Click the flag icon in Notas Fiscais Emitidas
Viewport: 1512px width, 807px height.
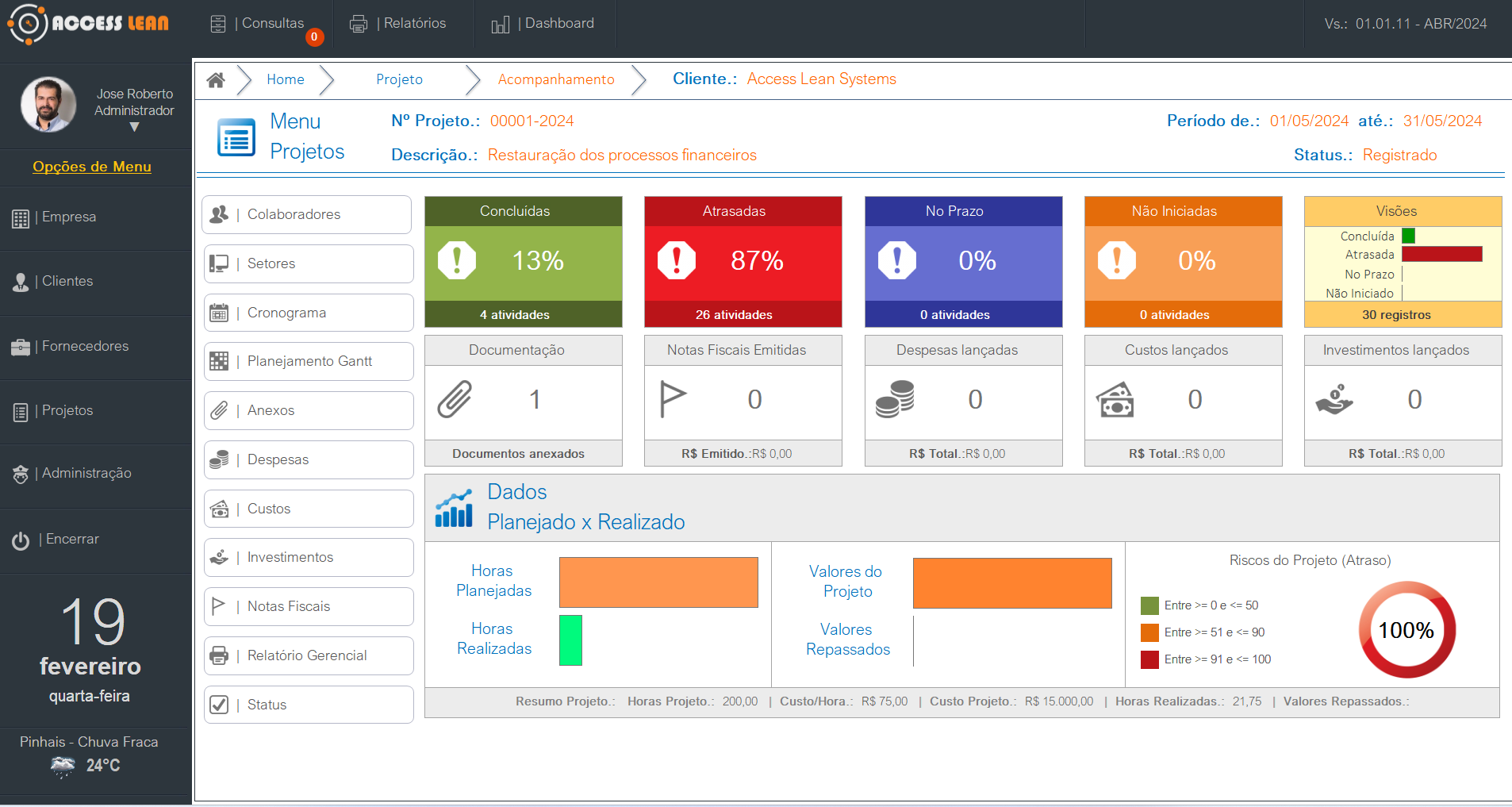click(673, 399)
